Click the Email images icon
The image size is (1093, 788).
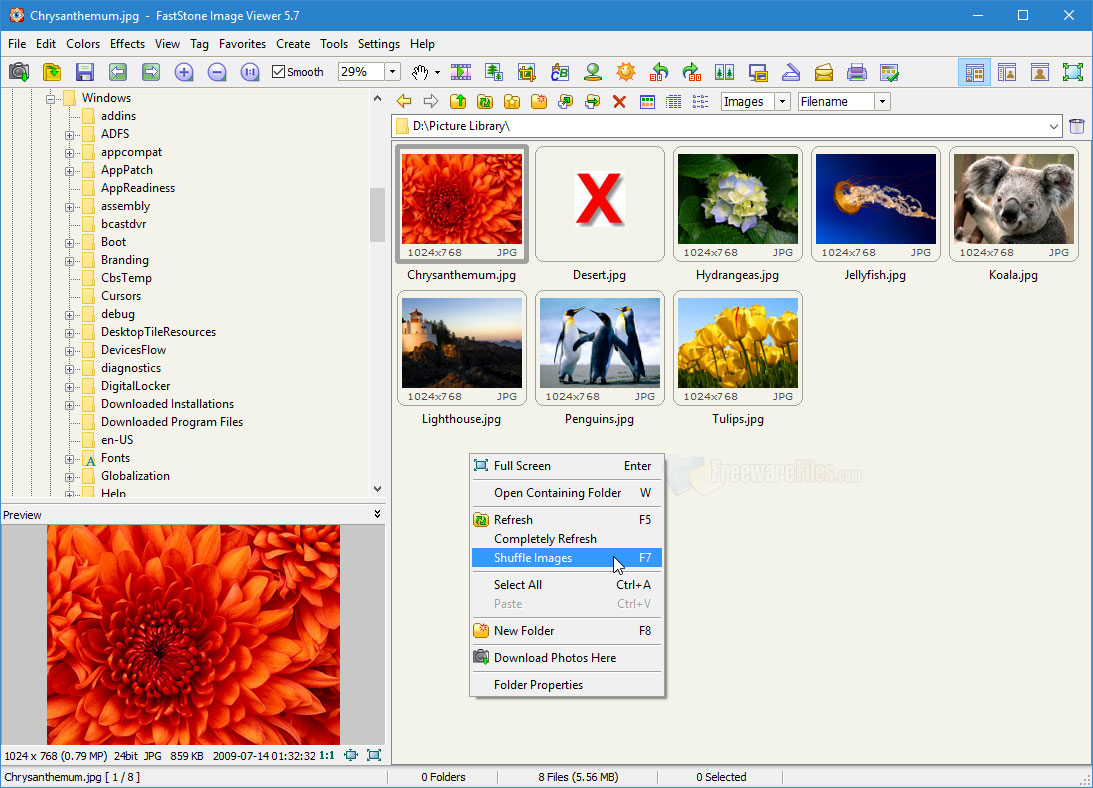tap(823, 72)
